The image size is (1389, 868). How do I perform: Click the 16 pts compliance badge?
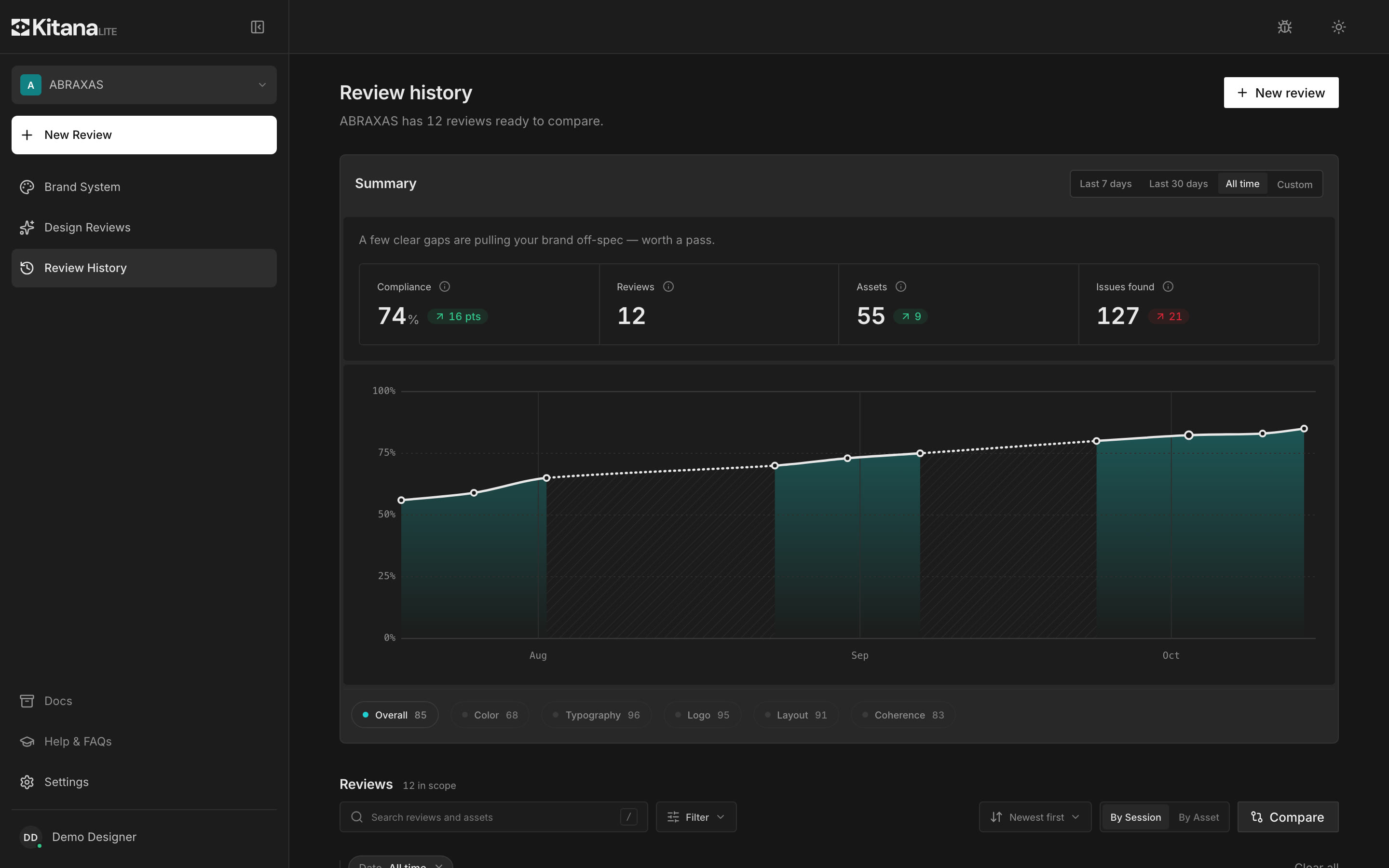tap(457, 316)
